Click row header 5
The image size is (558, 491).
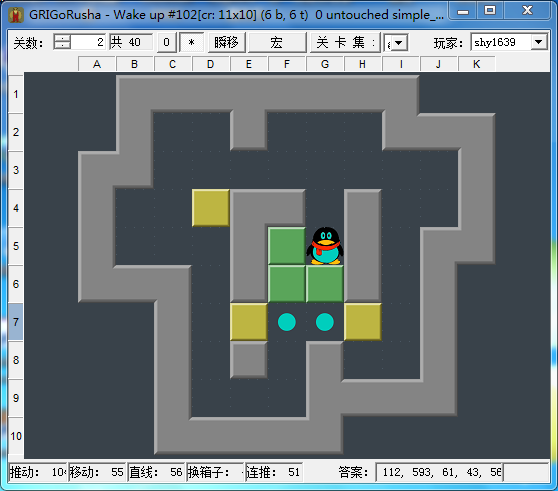click(16, 246)
